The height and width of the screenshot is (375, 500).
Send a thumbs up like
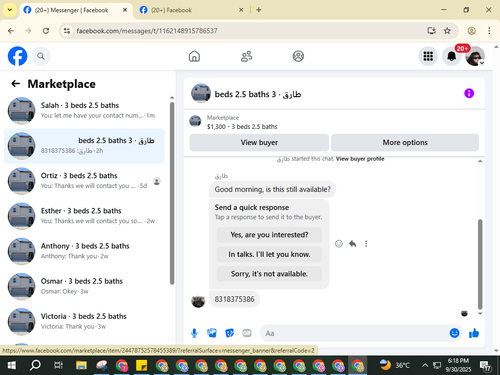tap(474, 333)
